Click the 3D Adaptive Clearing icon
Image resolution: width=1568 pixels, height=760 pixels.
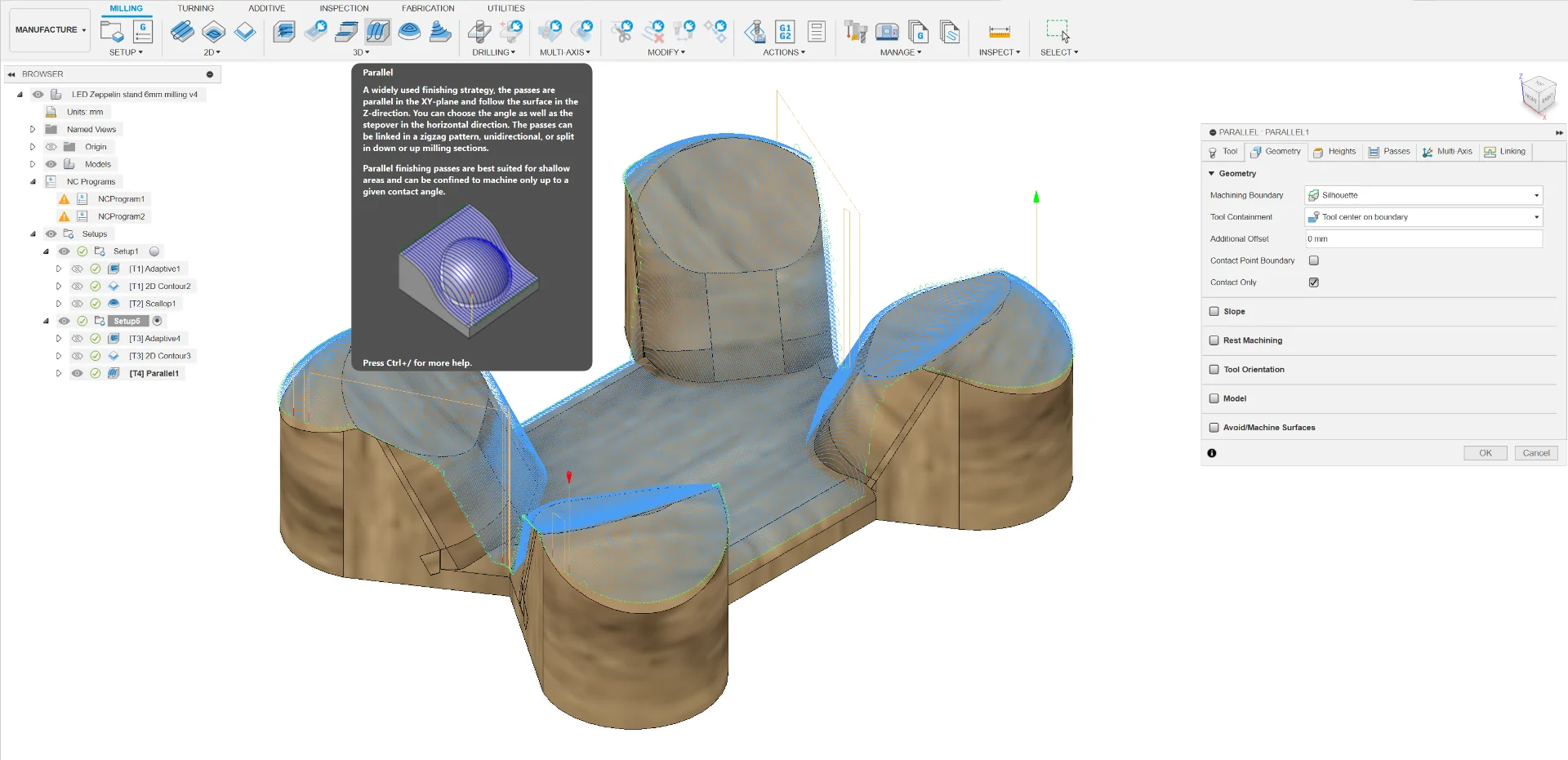tap(283, 32)
